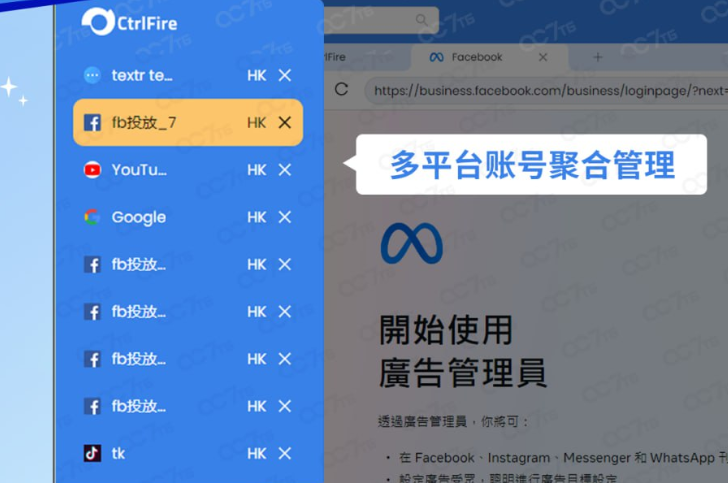Screen dimensions: 728x483
Task: Click the TikTok icon beside tk
Action: [92, 453]
